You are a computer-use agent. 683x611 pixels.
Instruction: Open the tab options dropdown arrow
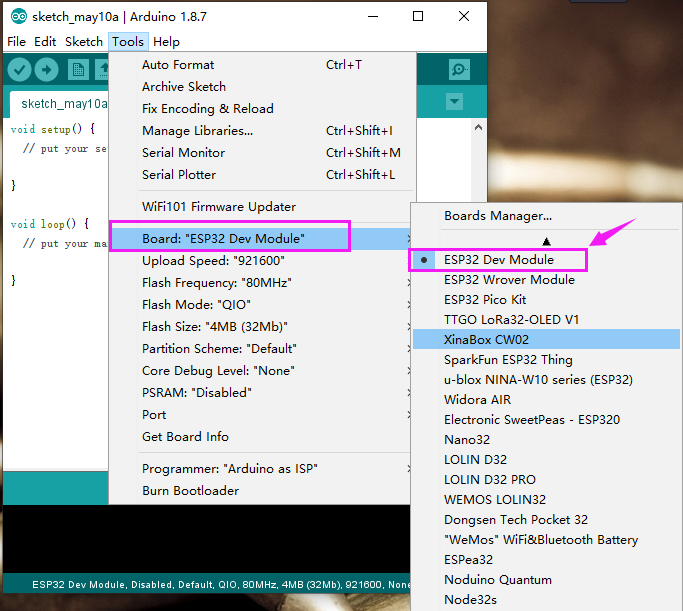point(454,101)
